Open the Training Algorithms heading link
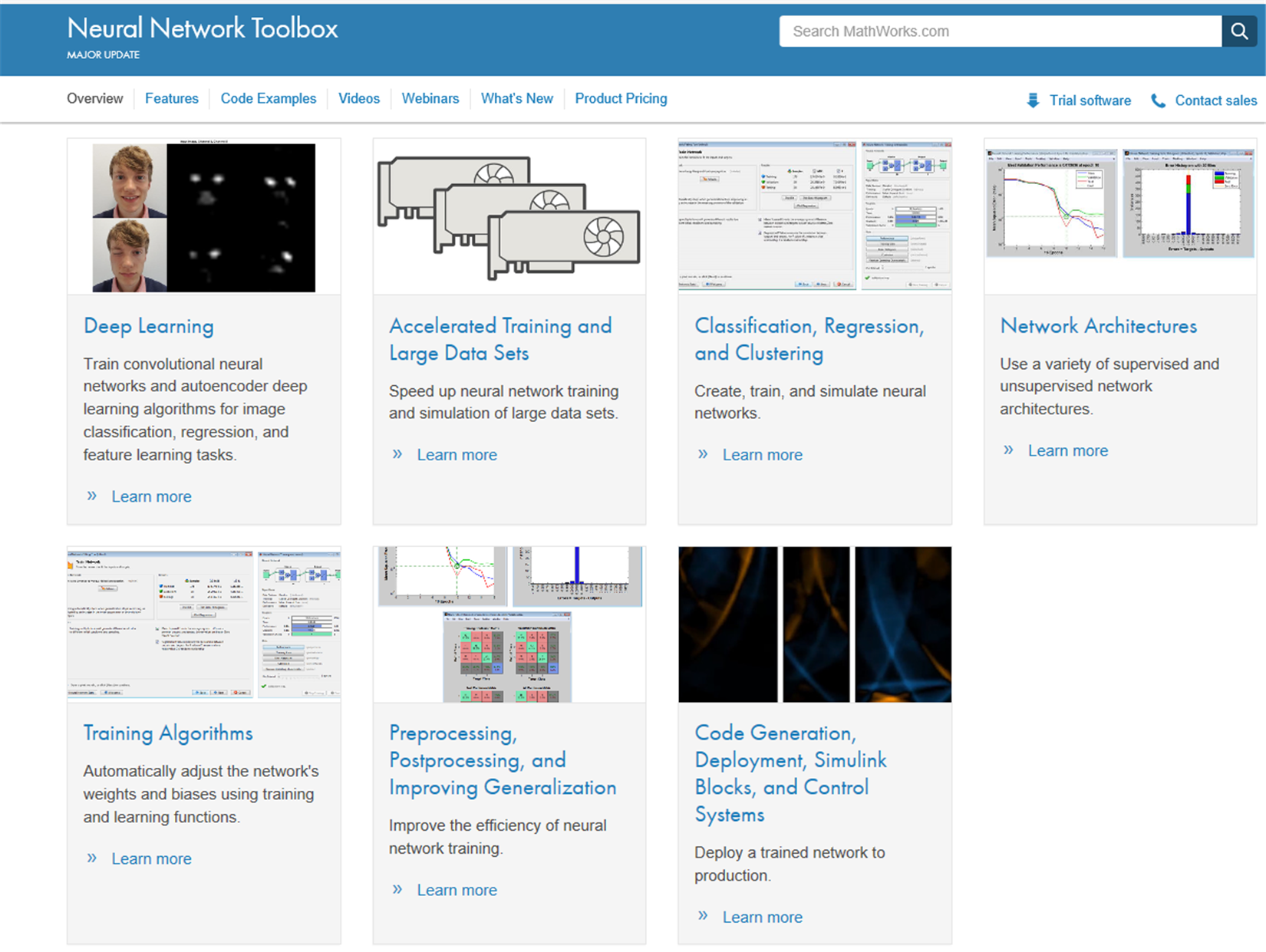 click(x=168, y=733)
